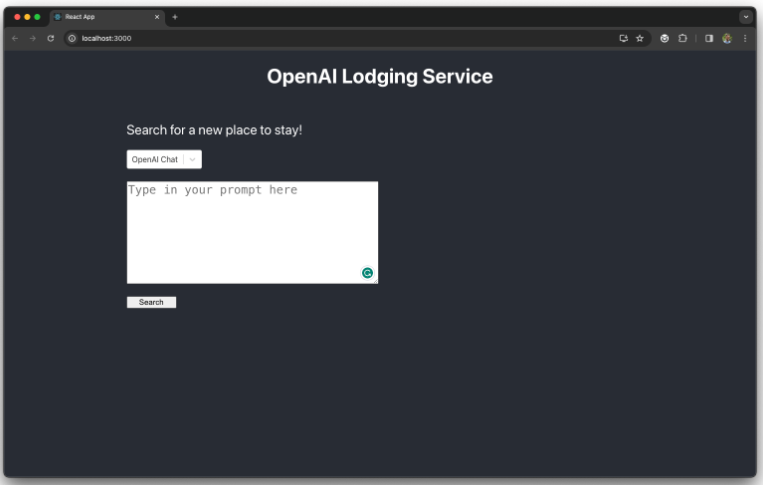Click the OpenAI Chat select box label
Screen dimensions: 763x485
coord(155,160)
